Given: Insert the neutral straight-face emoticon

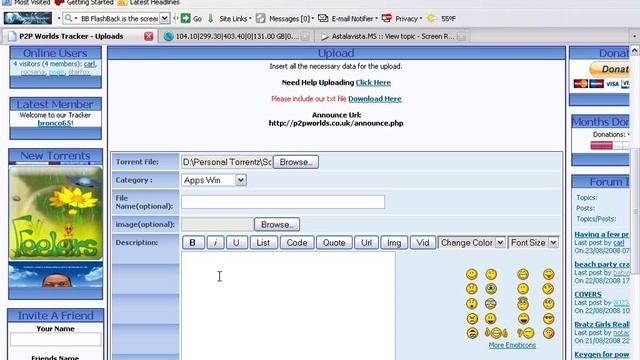Looking at the screenshot, I should coord(523,289).
